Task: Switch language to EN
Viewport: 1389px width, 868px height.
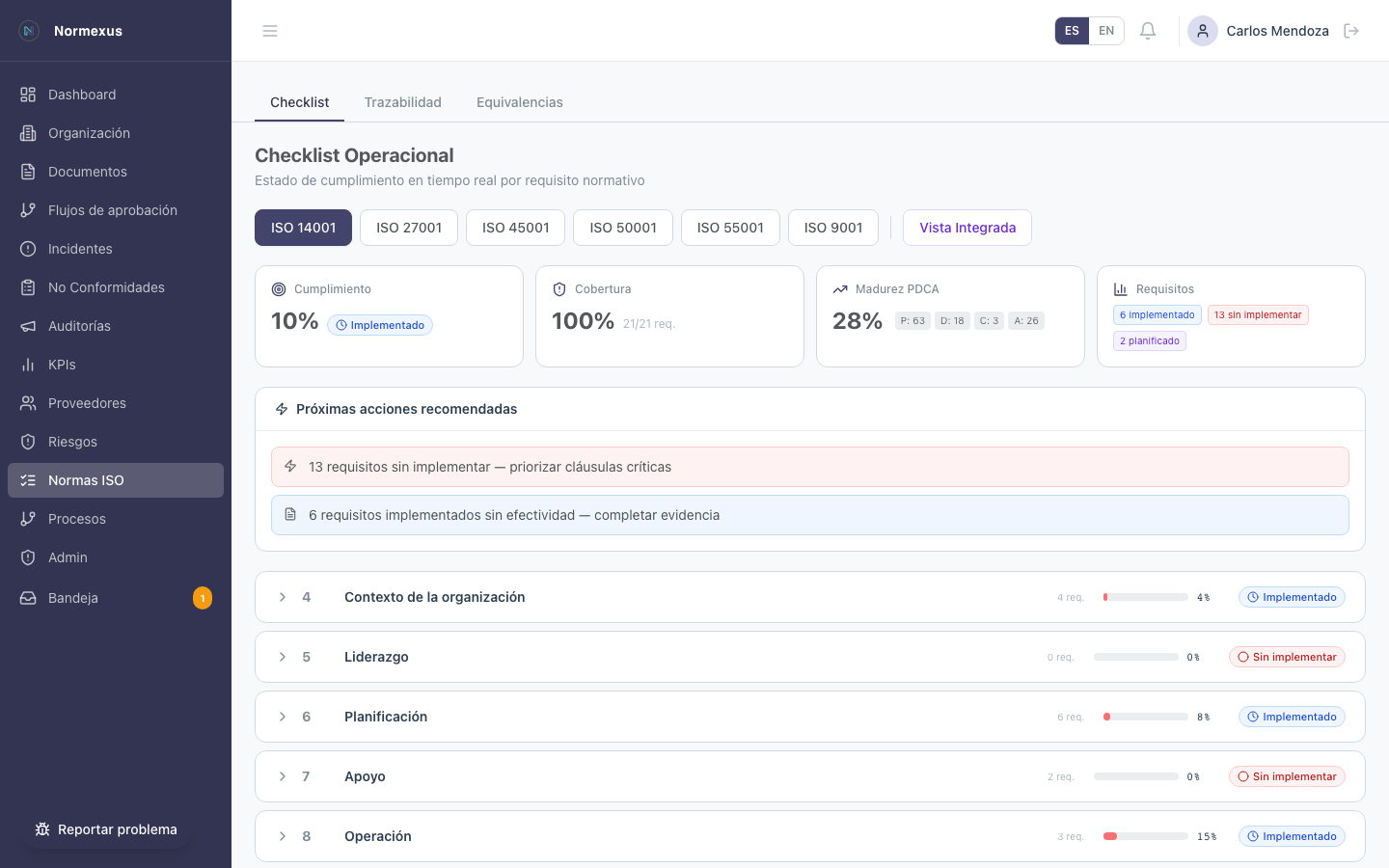Action: pyautogui.click(x=1106, y=31)
